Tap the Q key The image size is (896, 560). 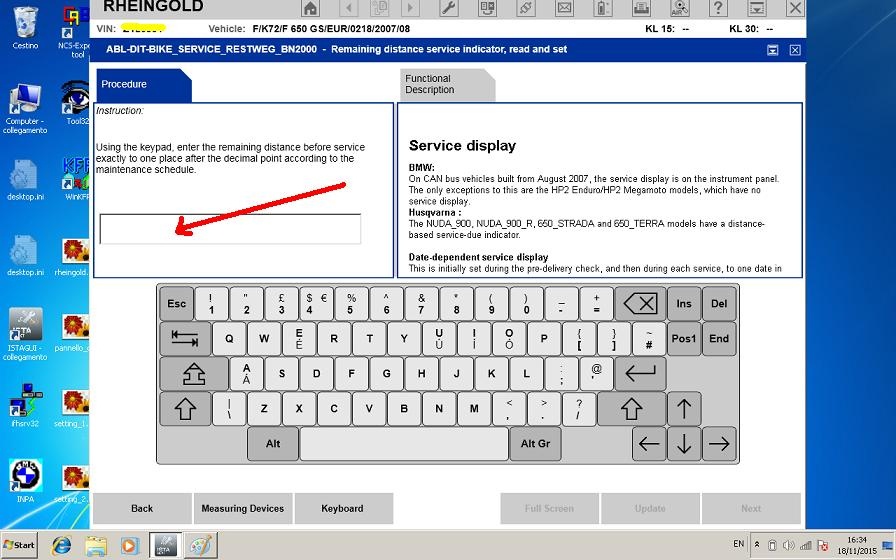coord(229,338)
